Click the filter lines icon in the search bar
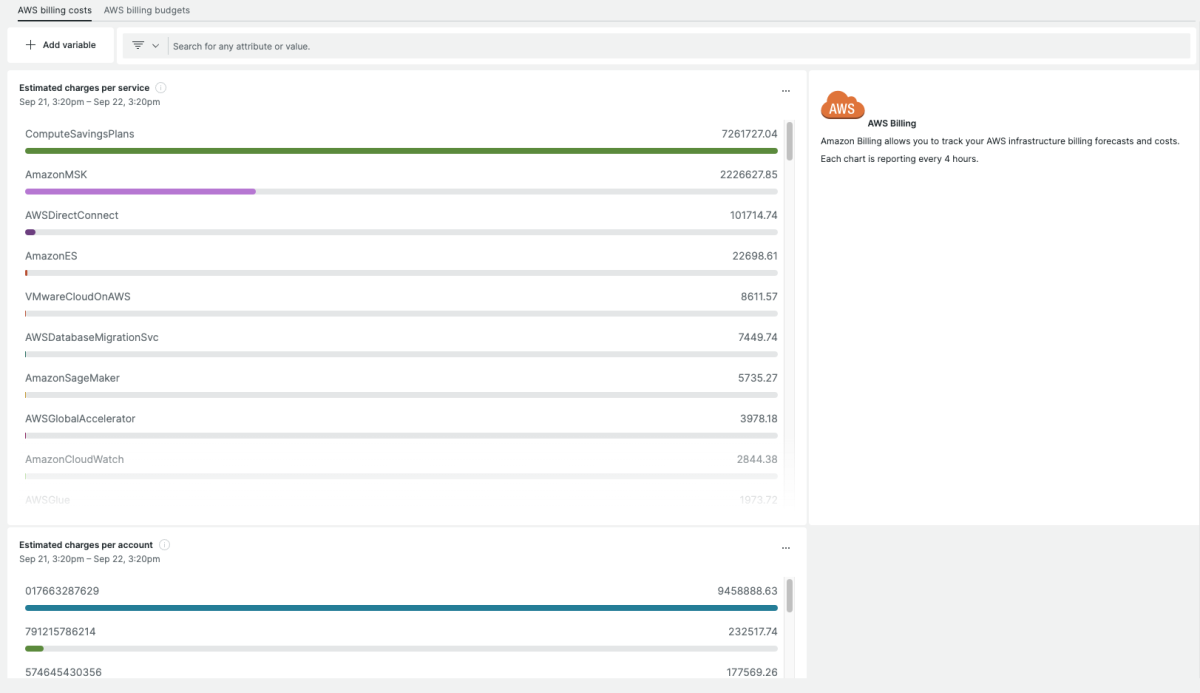The width and height of the screenshot is (1200, 693). point(138,45)
